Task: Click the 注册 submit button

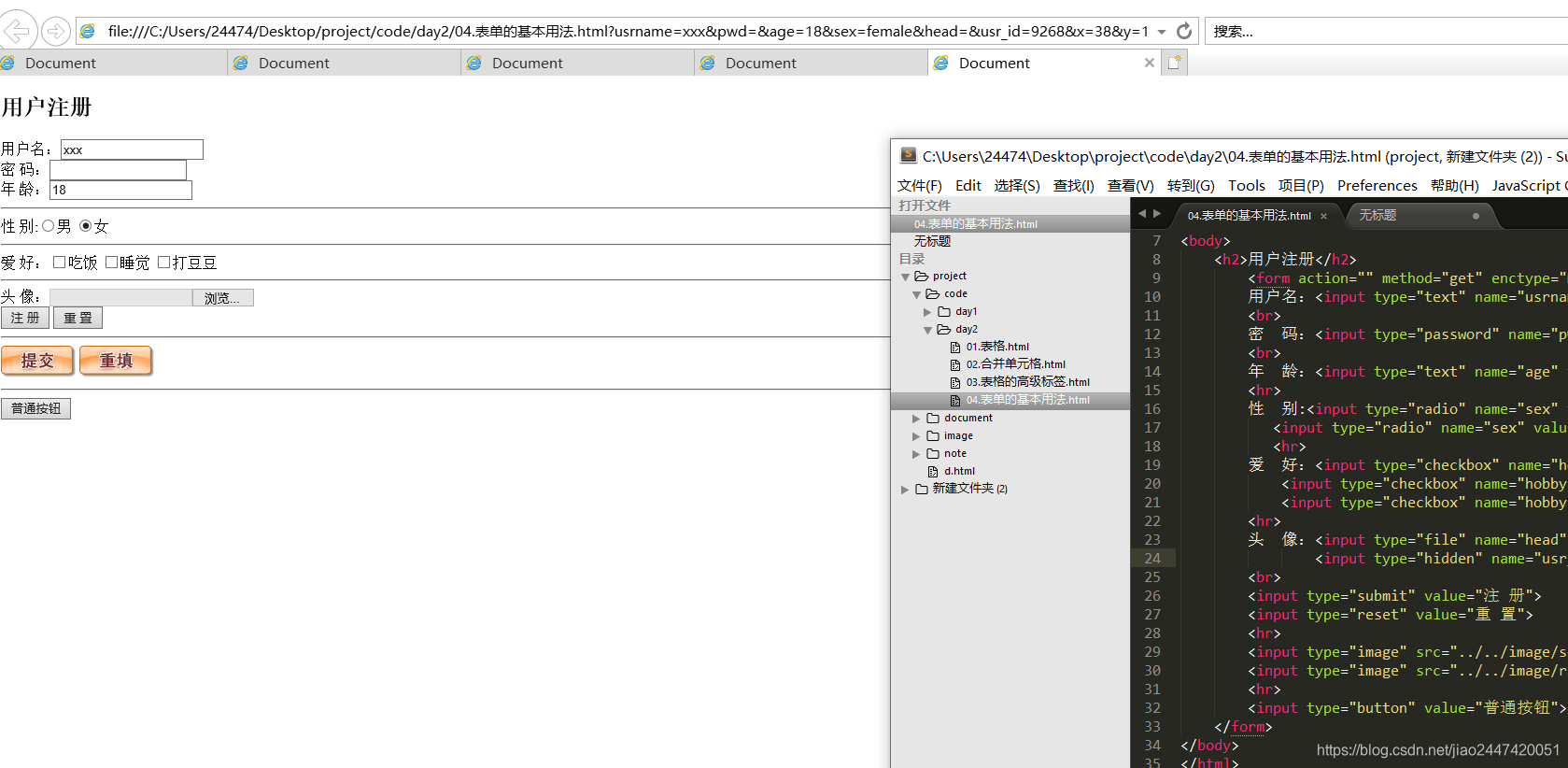Action: pos(25,318)
